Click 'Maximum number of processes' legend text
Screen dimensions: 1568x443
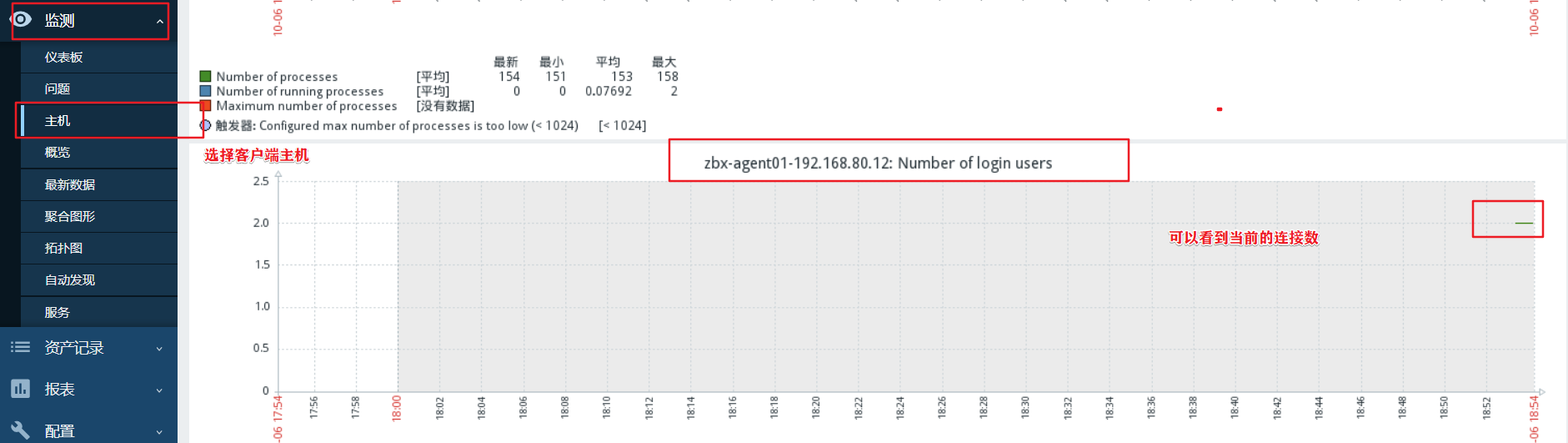(x=307, y=106)
